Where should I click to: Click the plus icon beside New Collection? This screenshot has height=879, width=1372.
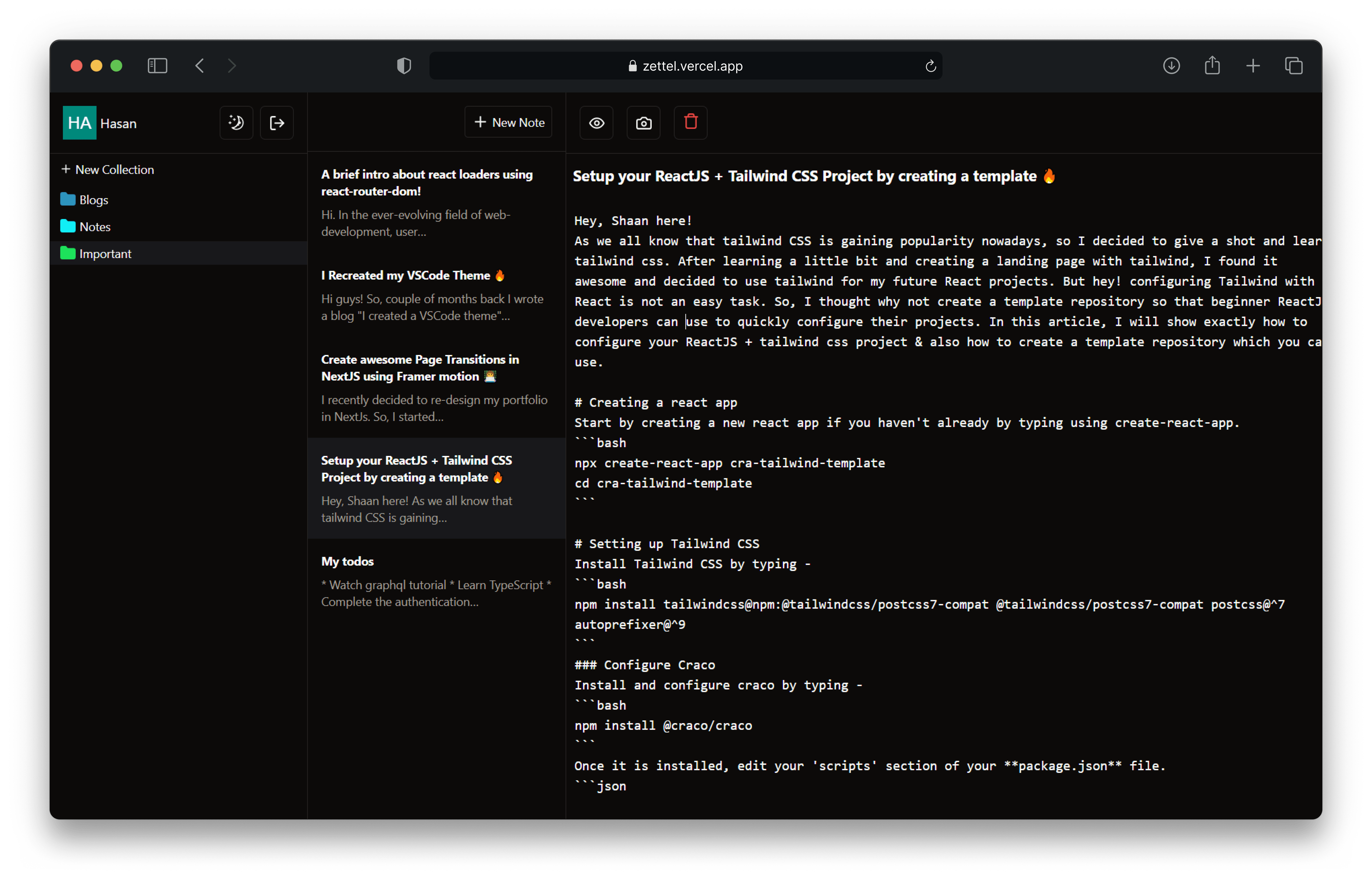click(x=66, y=169)
